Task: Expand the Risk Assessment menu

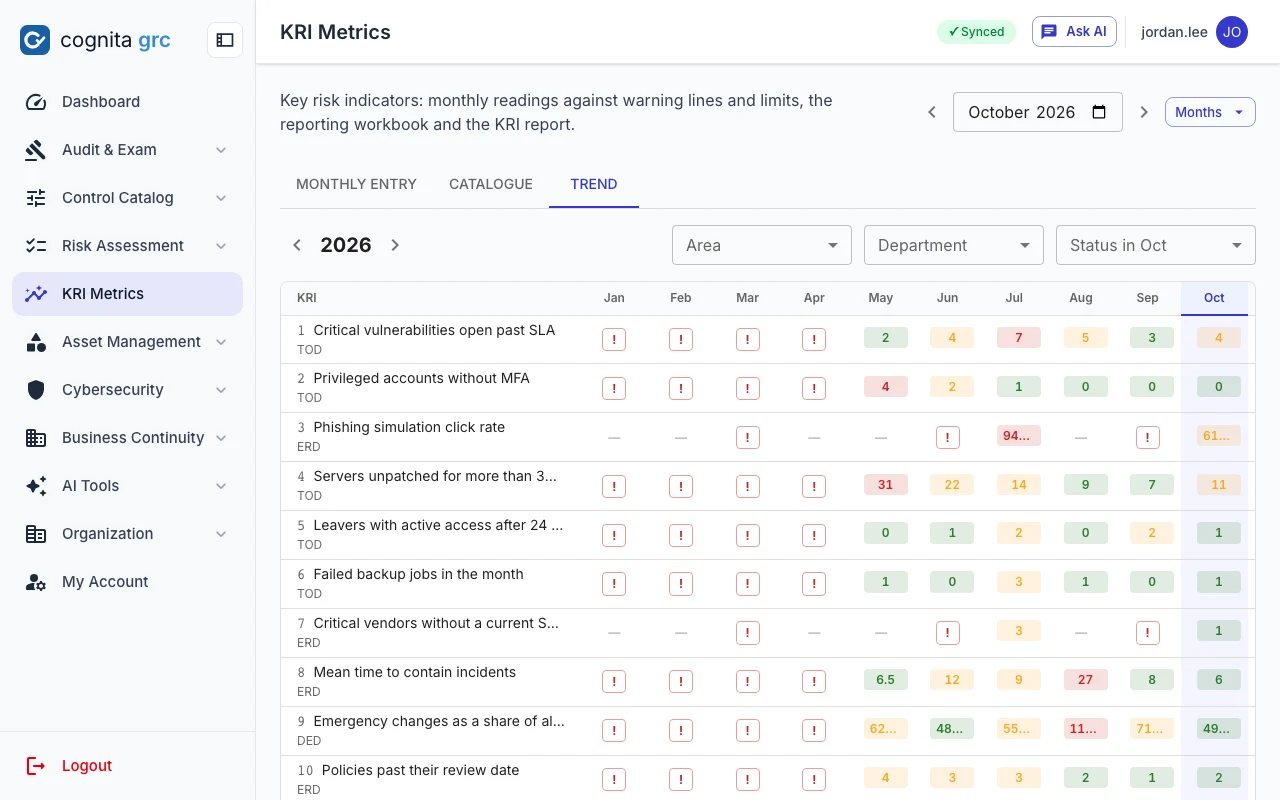Action: tap(221, 246)
